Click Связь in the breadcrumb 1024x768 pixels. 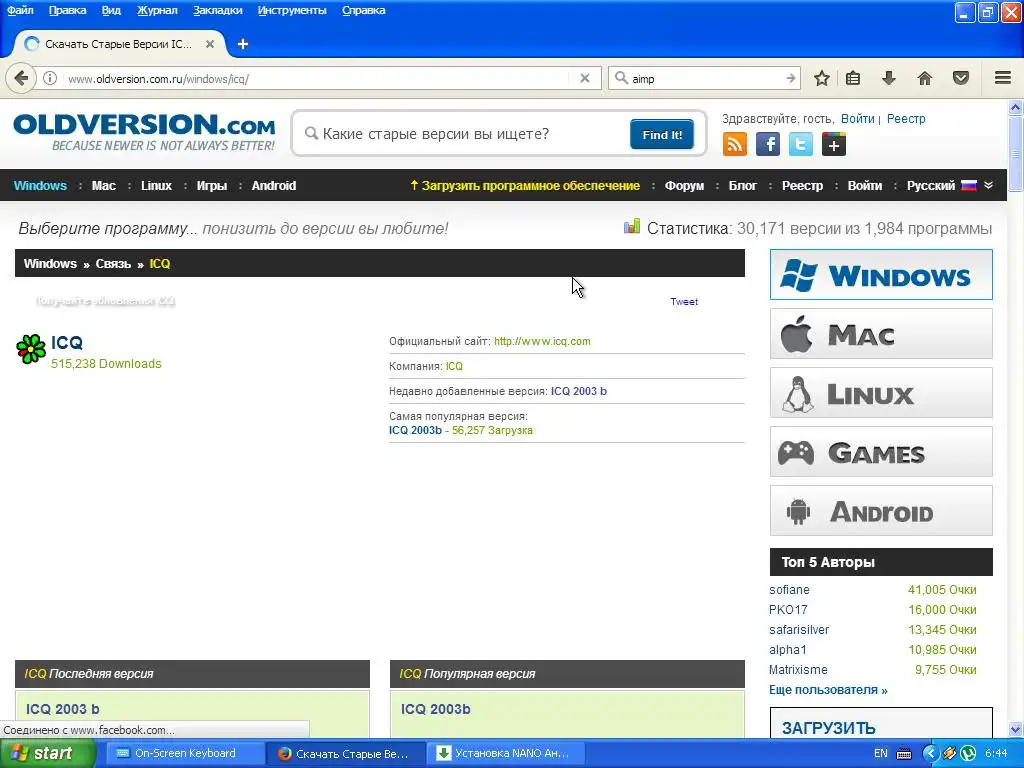tap(113, 264)
